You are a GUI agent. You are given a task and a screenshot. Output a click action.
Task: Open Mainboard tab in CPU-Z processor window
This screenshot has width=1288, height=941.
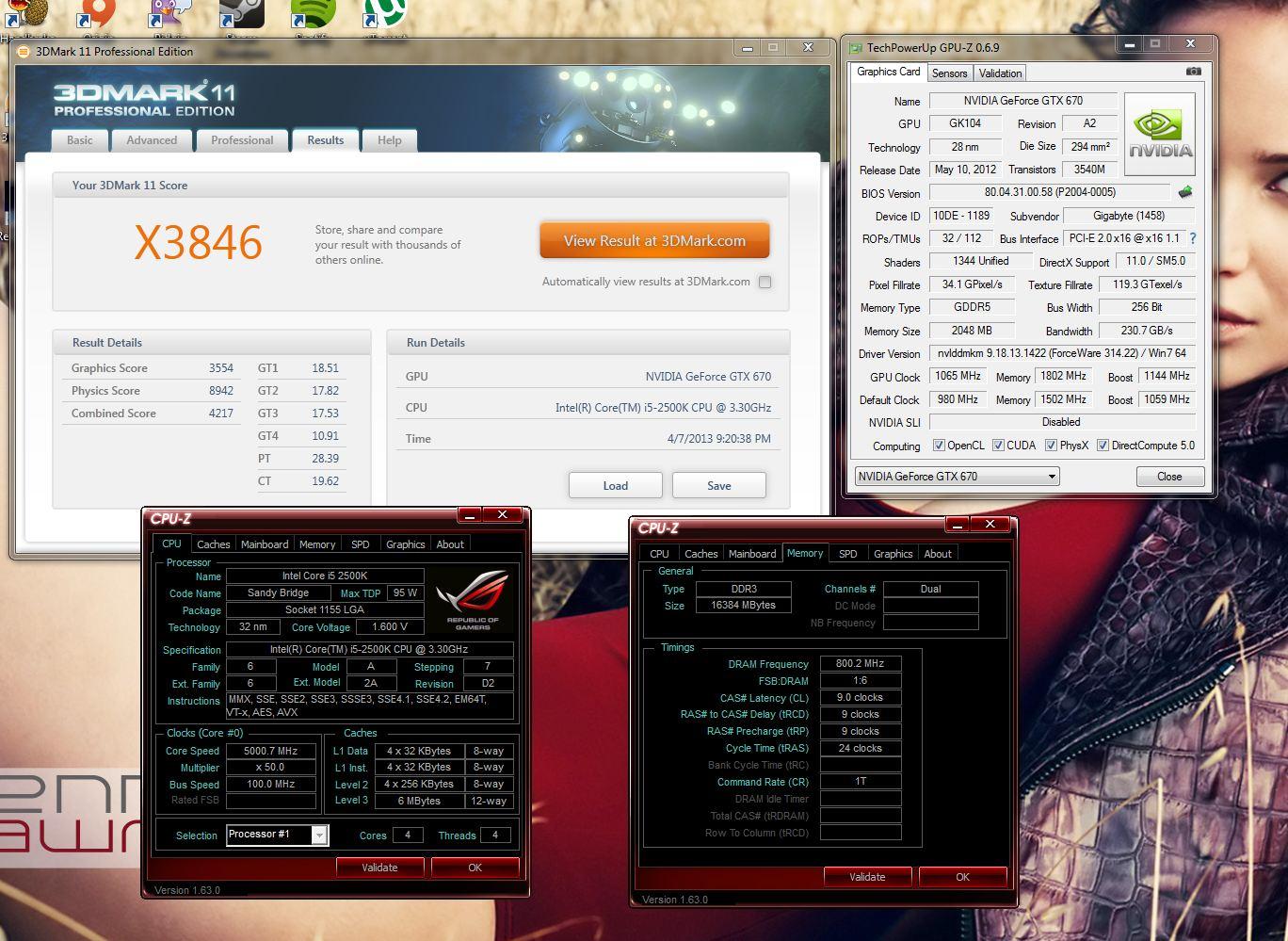pyautogui.click(x=265, y=544)
